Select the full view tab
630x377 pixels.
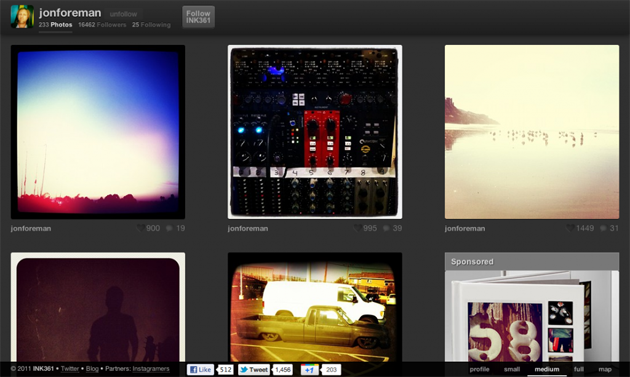[x=579, y=369]
